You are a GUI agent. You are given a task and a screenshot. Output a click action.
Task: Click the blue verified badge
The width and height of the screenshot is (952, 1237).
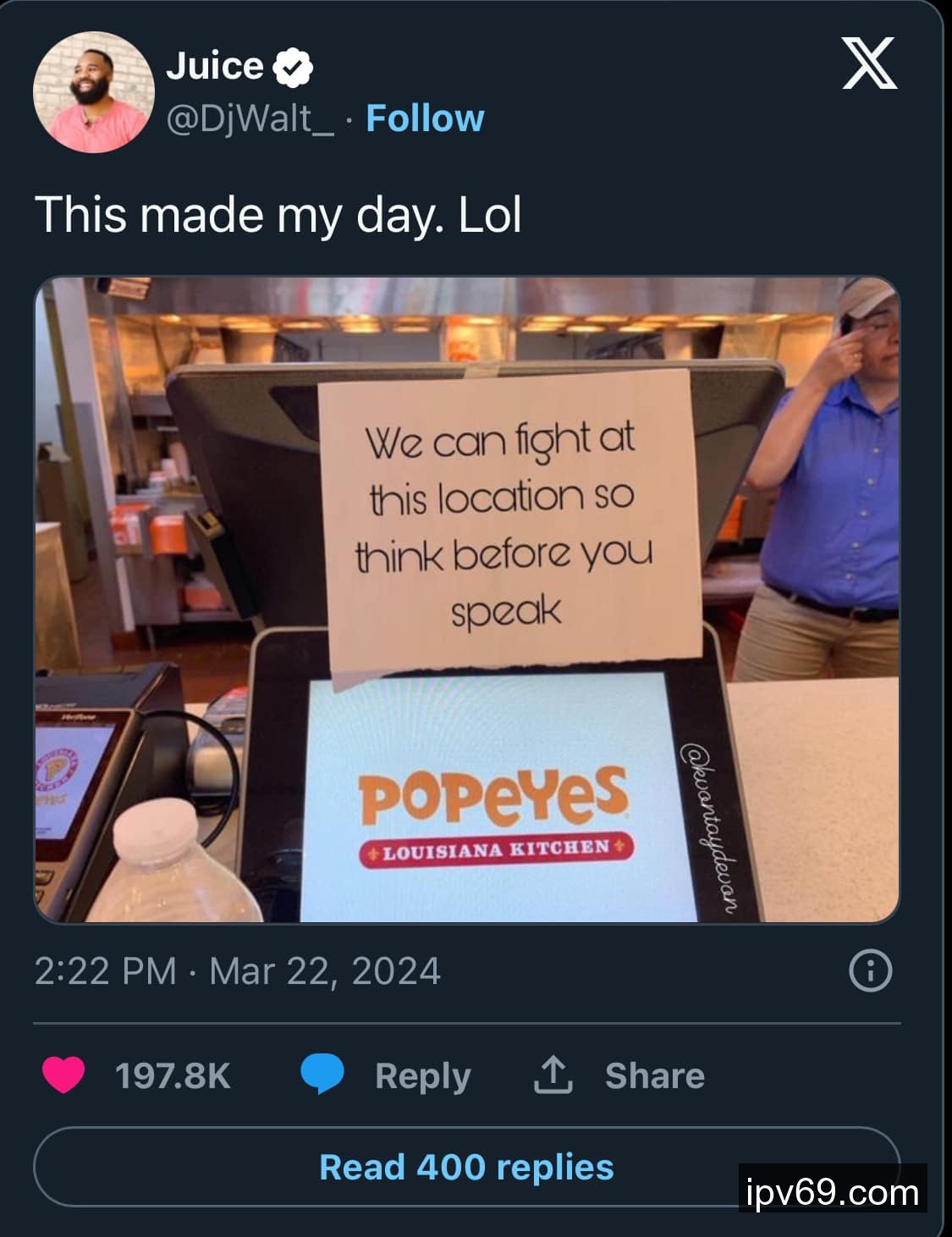[x=292, y=67]
